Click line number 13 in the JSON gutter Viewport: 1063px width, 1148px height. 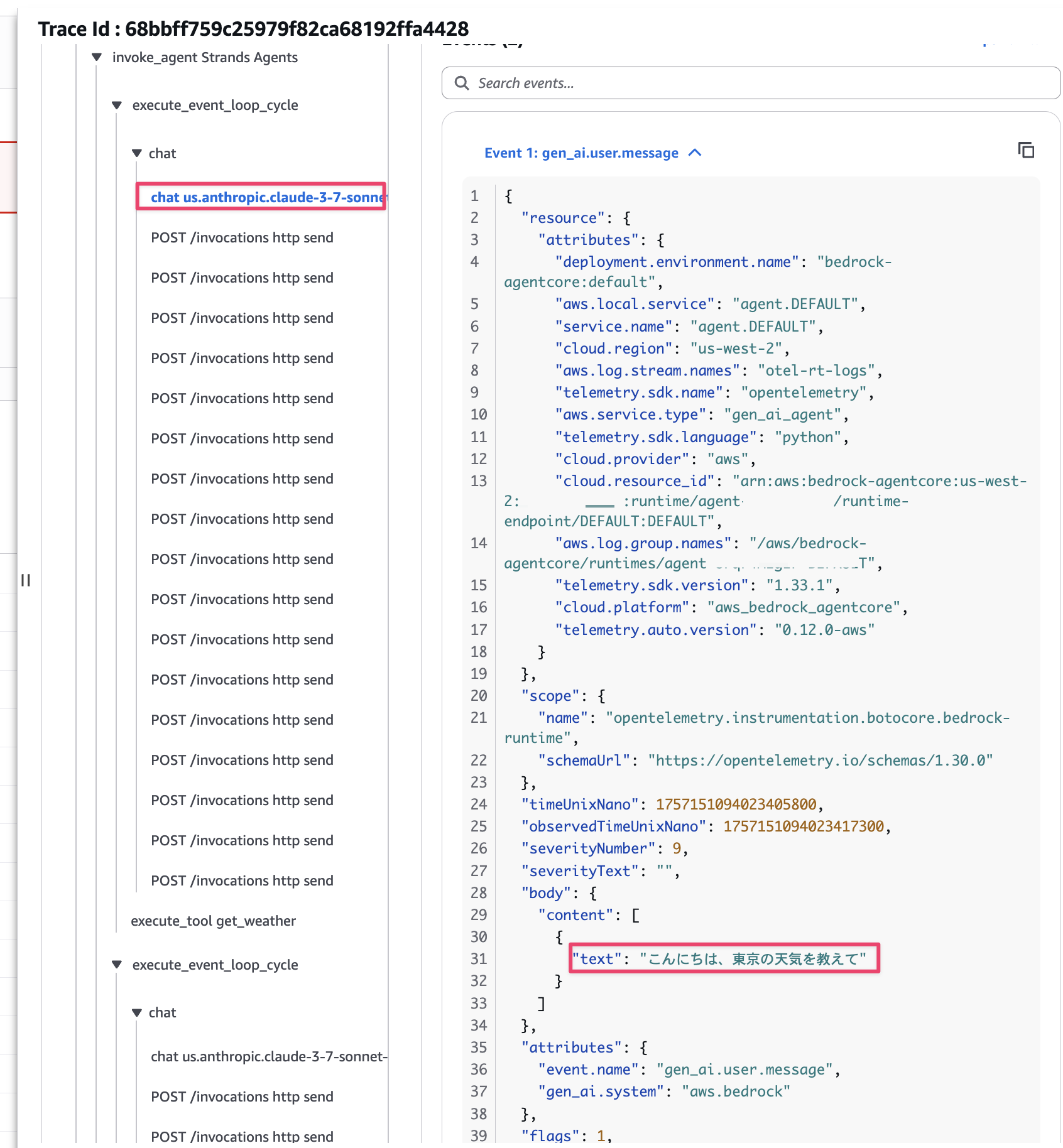point(479,481)
